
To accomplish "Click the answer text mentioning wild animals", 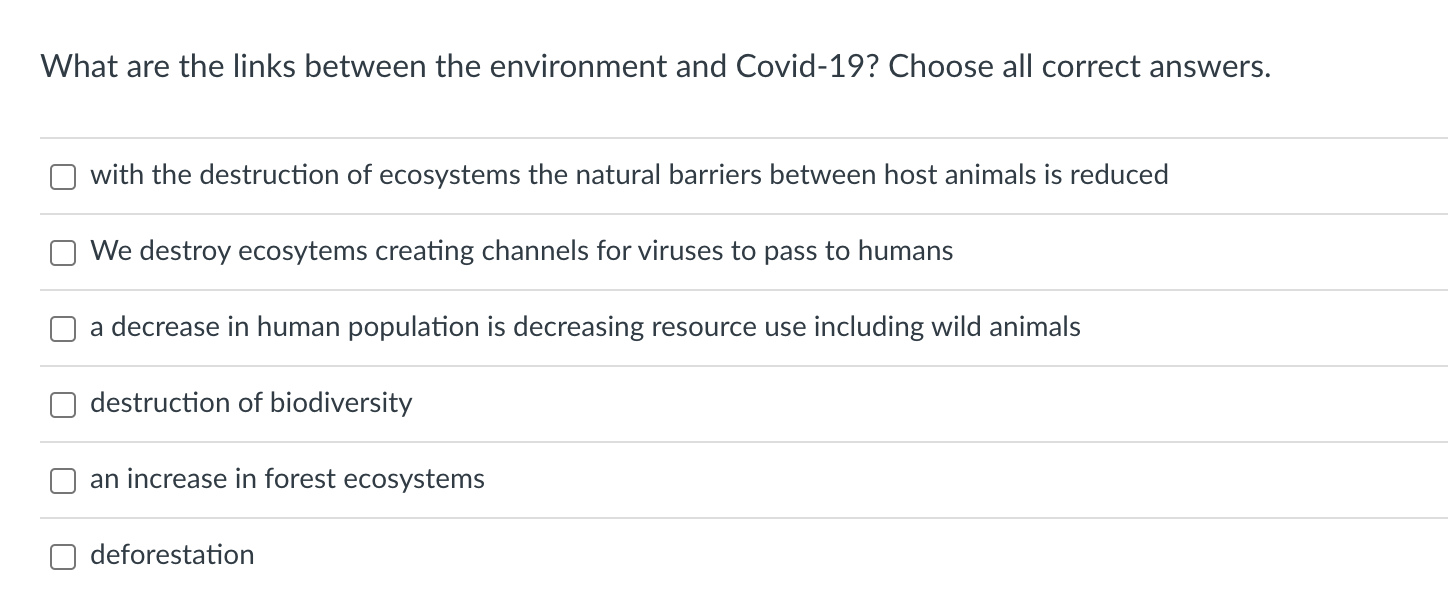I will pyautogui.click(x=584, y=327).
